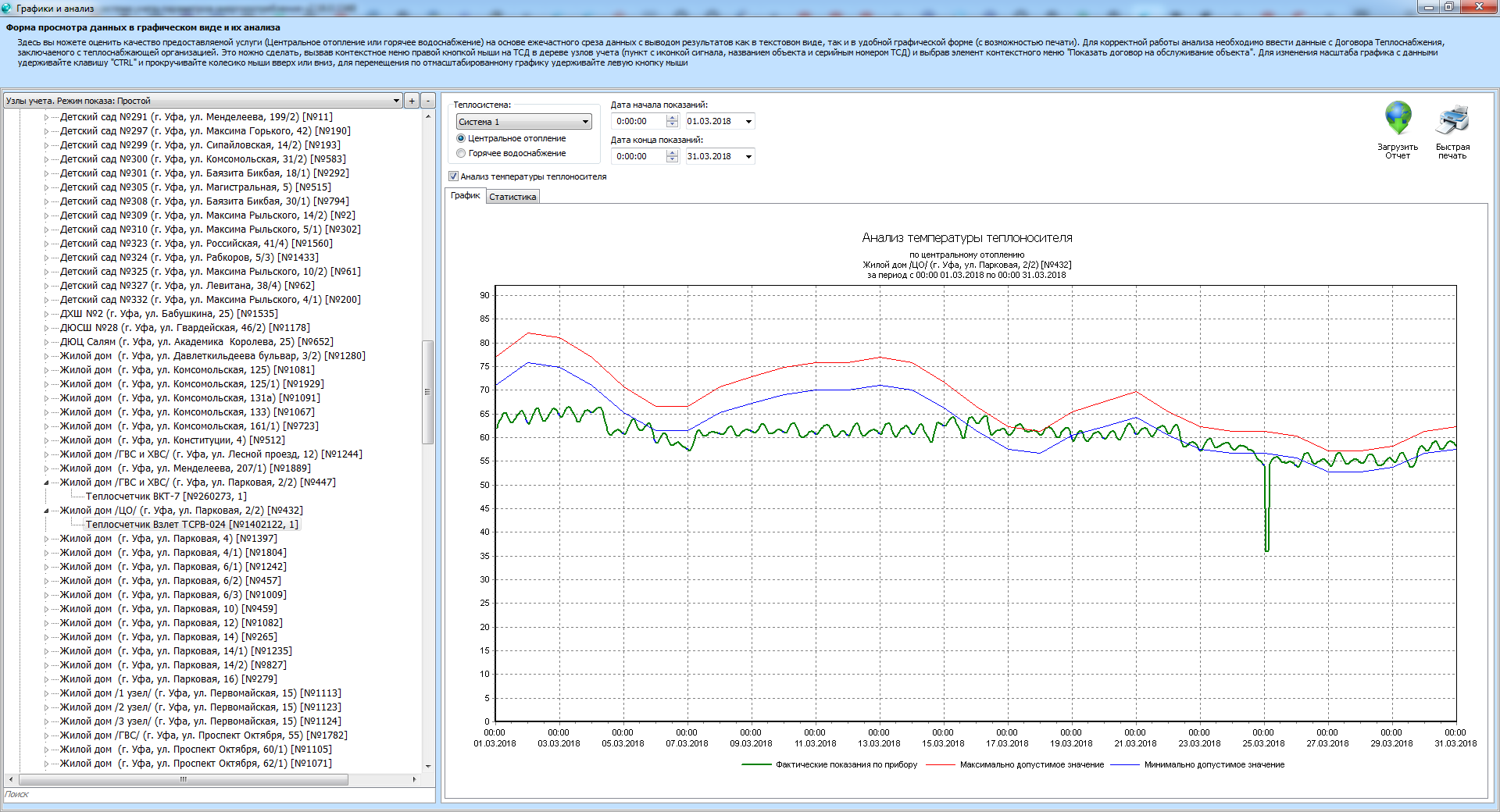1500x812 pixels.
Task: Select 'Теплосчетчик ВКТ-7 [№260273, 1]'
Action: click(166, 497)
